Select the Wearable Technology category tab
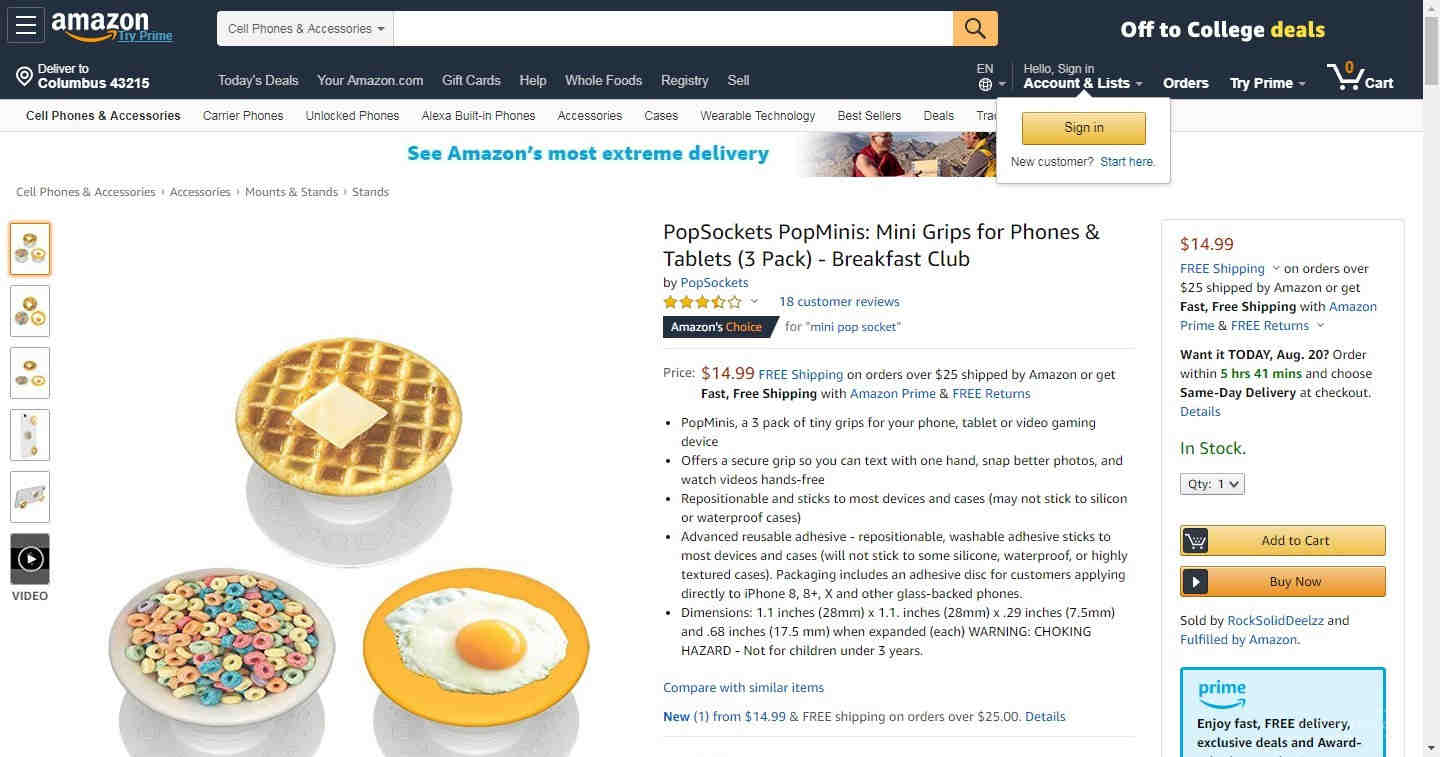The height and width of the screenshot is (757, 1440). (x=758, y=115)
